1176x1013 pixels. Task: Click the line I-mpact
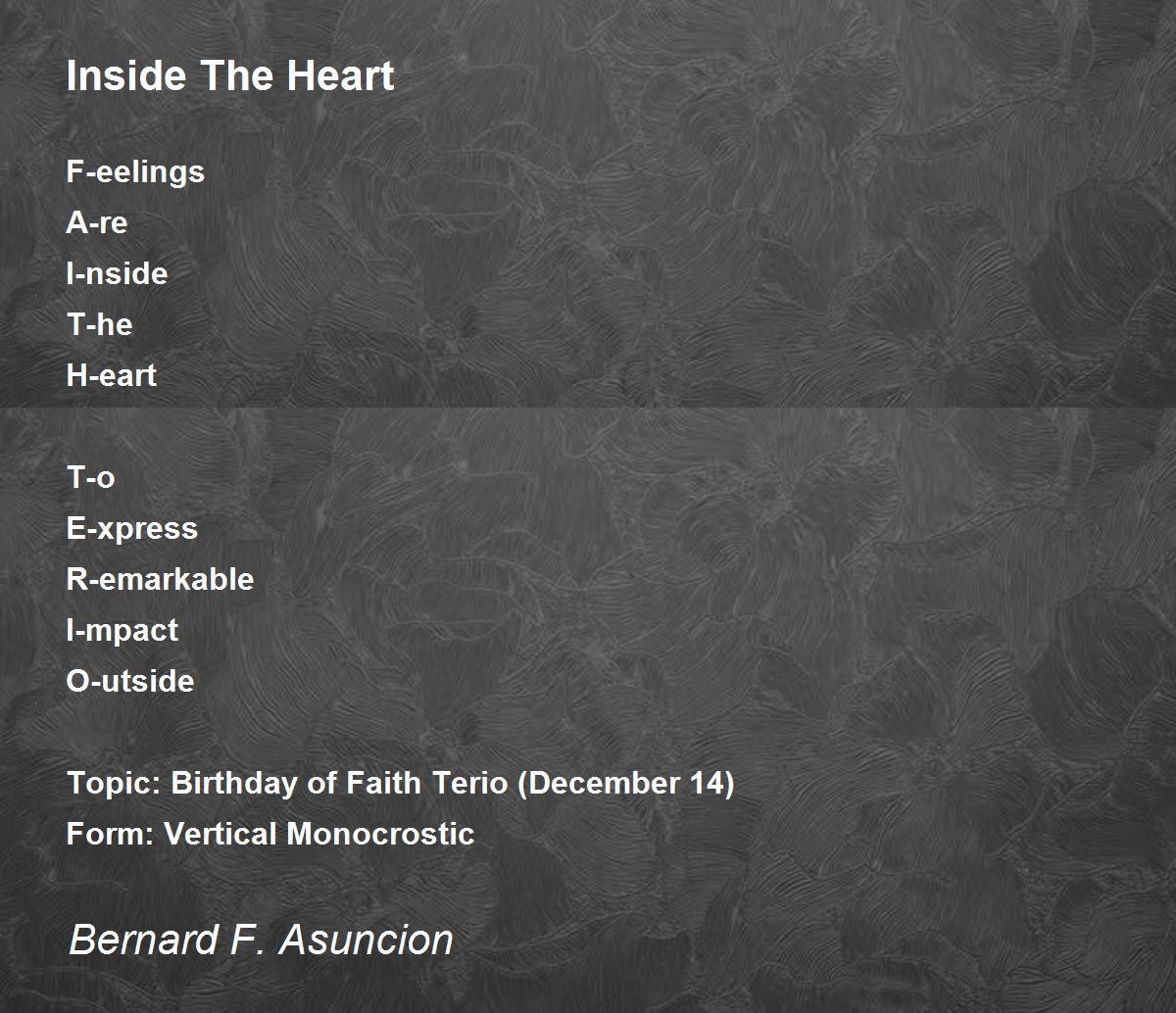(x=122, y=631)
